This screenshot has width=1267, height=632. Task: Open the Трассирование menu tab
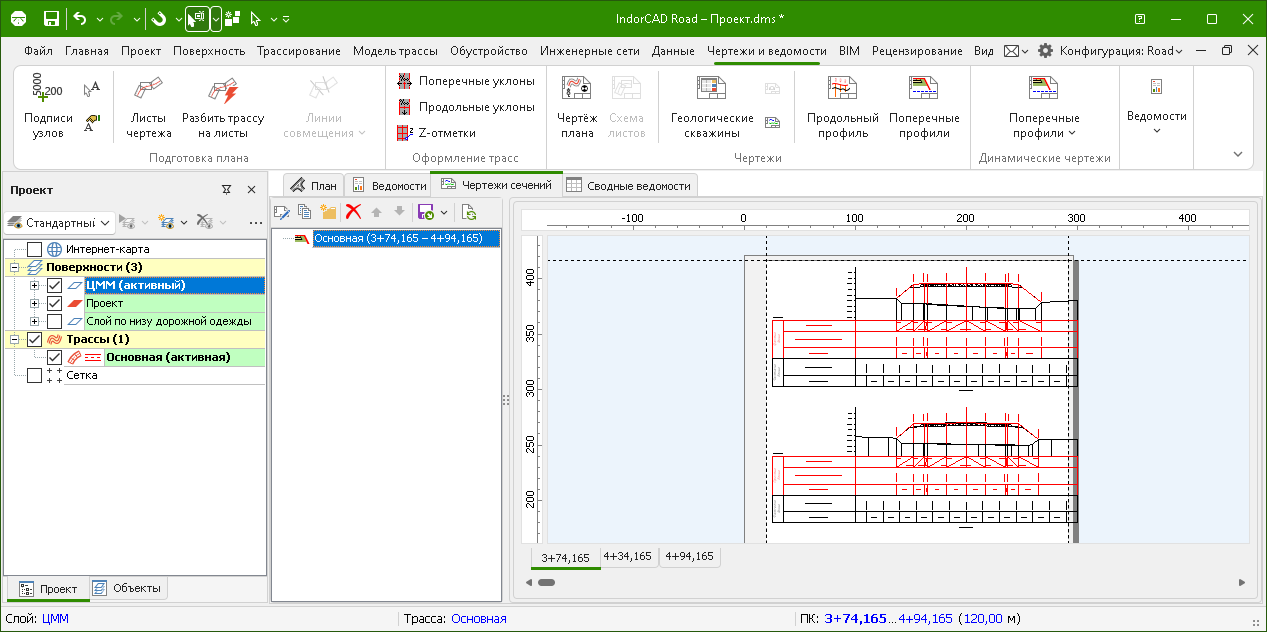[298, 51]
